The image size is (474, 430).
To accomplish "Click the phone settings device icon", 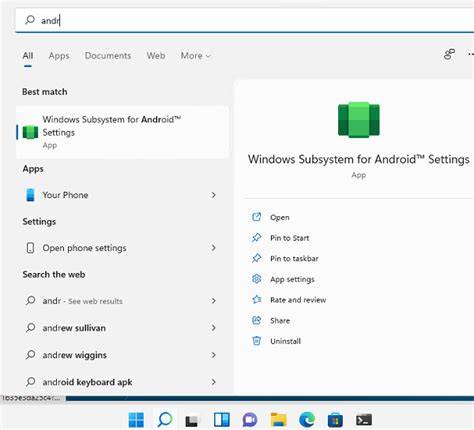I will pyautogui.click(x=30, y=248).
